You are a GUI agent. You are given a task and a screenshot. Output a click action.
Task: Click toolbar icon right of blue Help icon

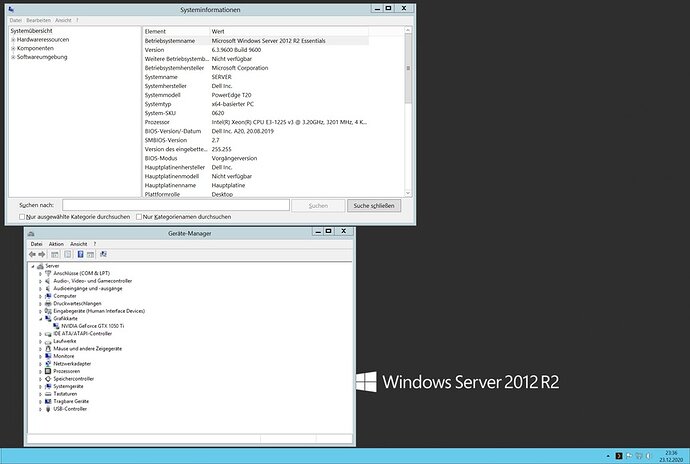[90, 254]
